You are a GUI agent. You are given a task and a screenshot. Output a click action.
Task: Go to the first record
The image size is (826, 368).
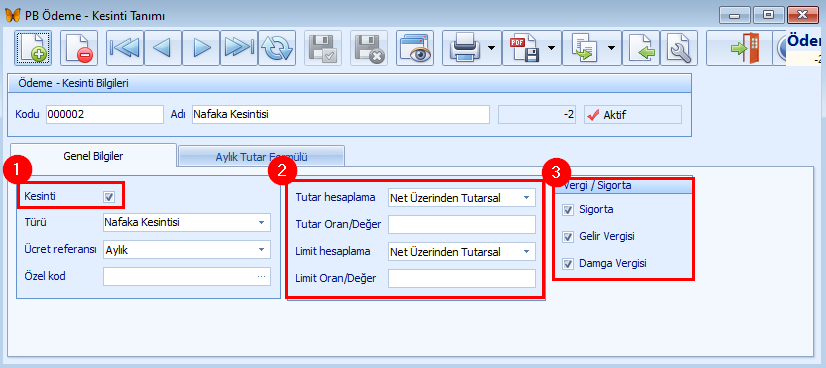(x=125, y=48)
